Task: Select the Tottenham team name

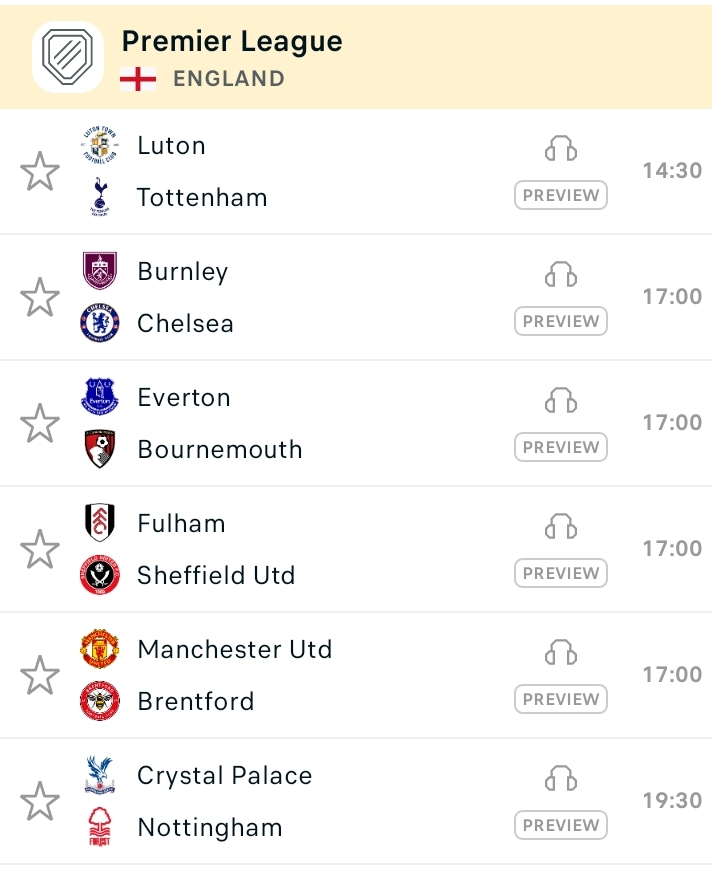Action: pos(202,198)
